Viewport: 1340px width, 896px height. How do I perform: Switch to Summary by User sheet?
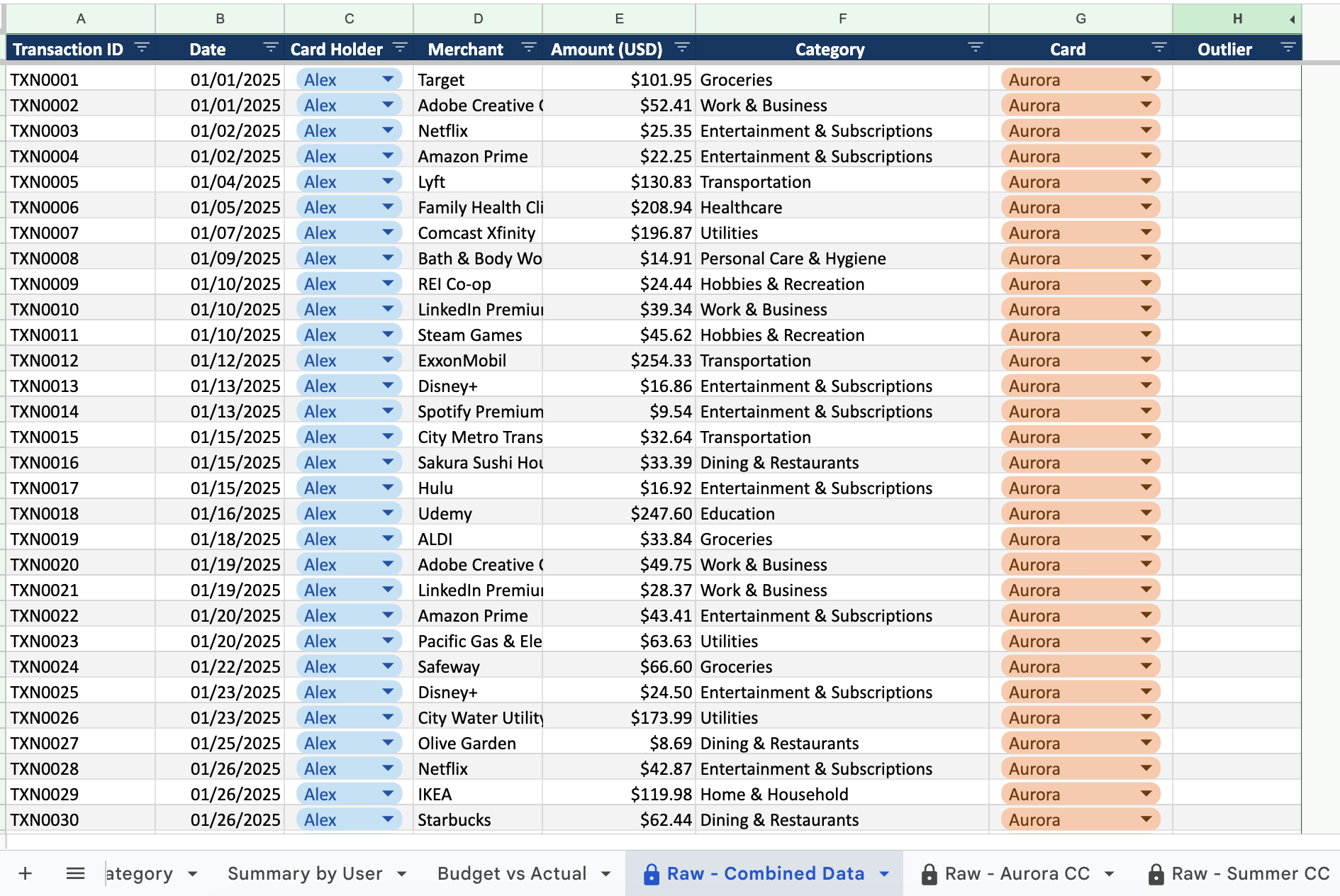tap(305, 873)
